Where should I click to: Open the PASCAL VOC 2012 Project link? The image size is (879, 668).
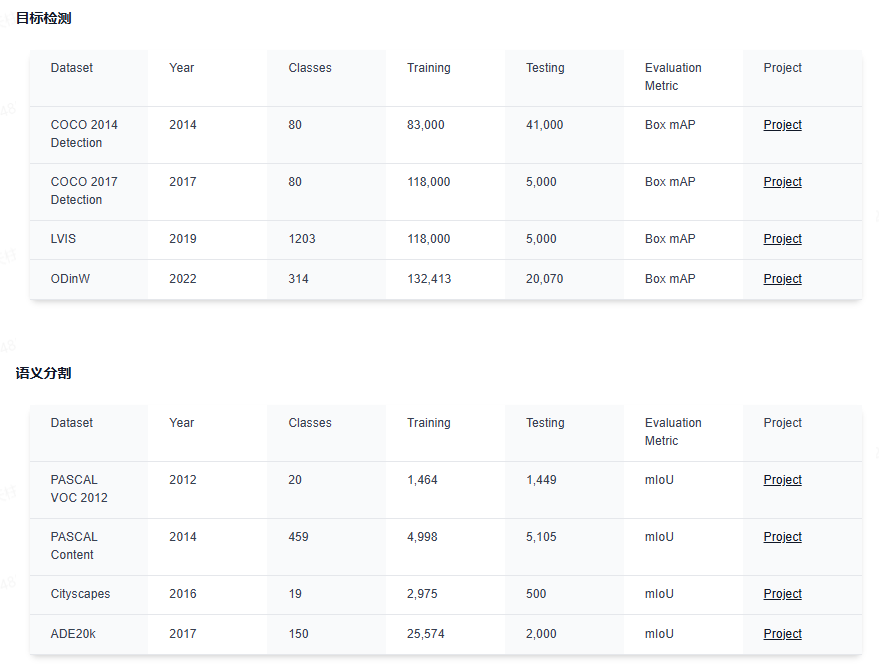point(782,480)
